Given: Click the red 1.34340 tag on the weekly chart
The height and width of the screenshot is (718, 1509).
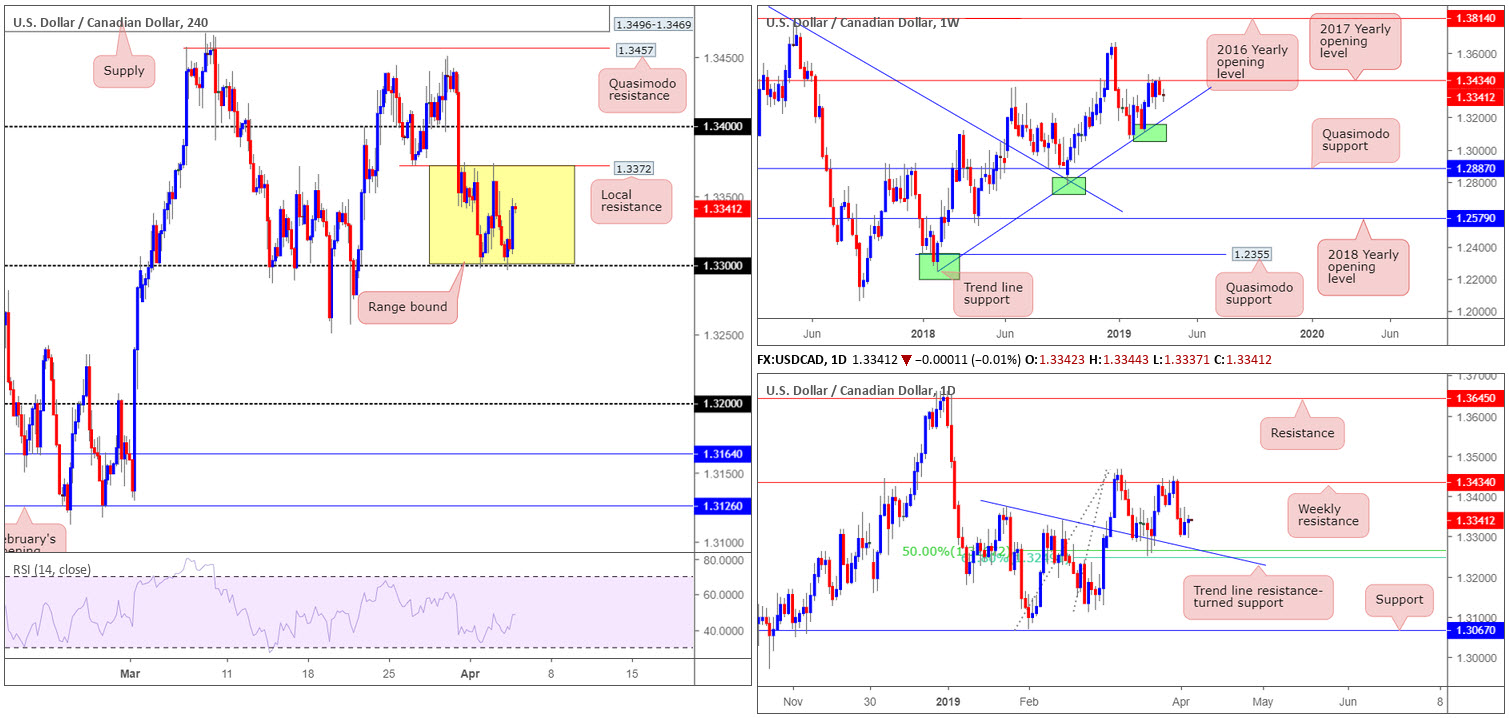Looking at the screenshot, I should click(1476, 81).
